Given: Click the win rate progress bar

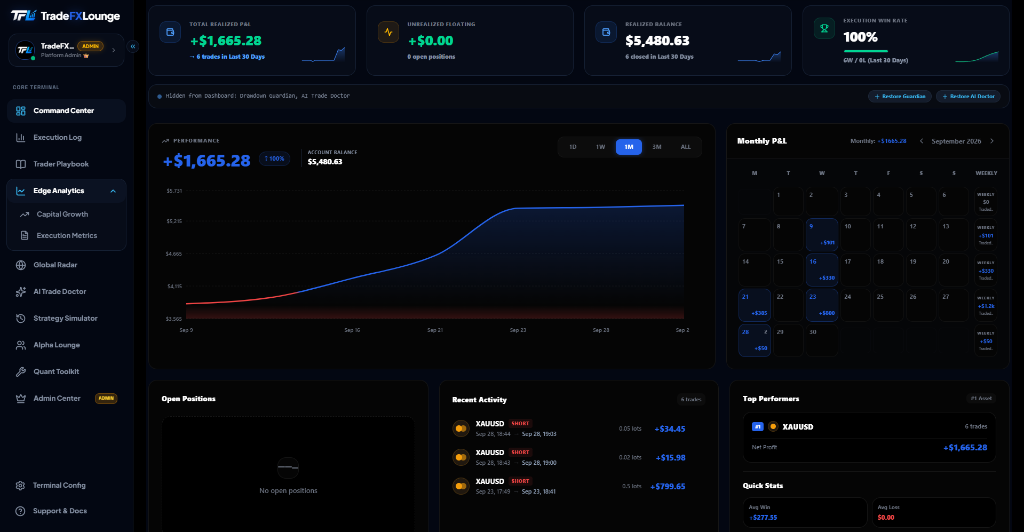Looking at the screenshot, I should [x=865, y=51].
